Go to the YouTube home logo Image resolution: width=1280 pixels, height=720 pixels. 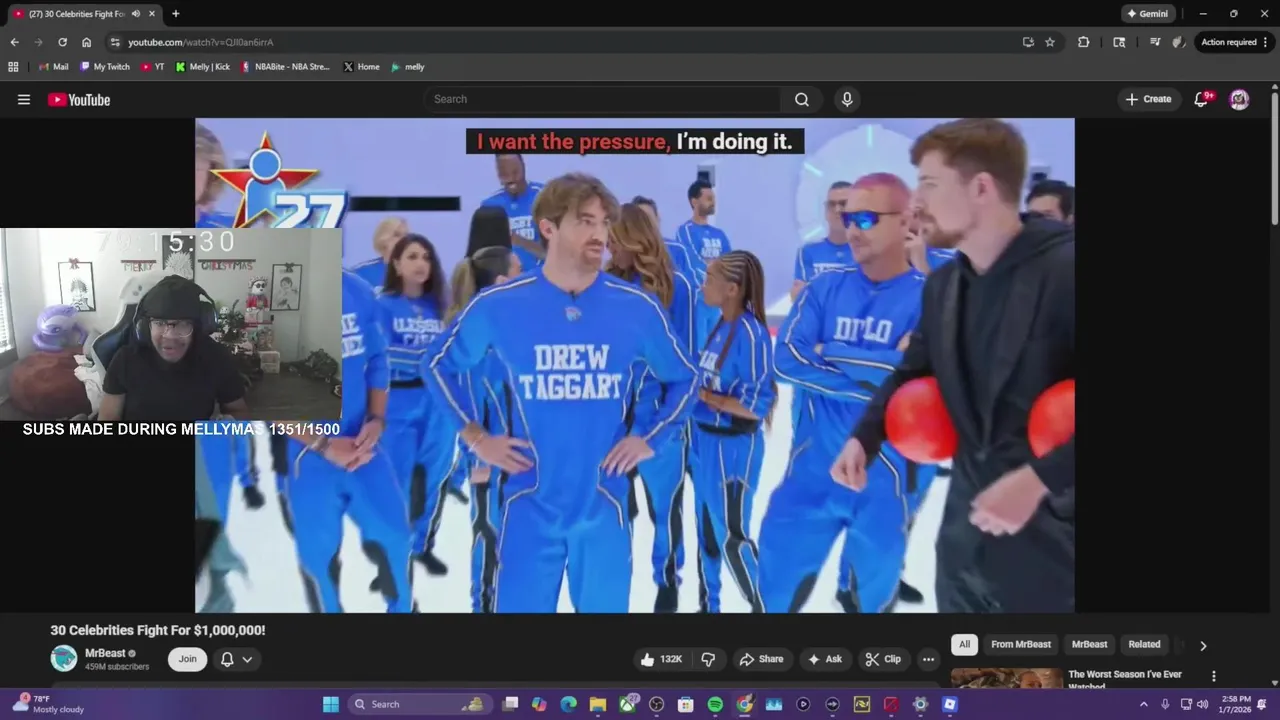tap(79, 99)
